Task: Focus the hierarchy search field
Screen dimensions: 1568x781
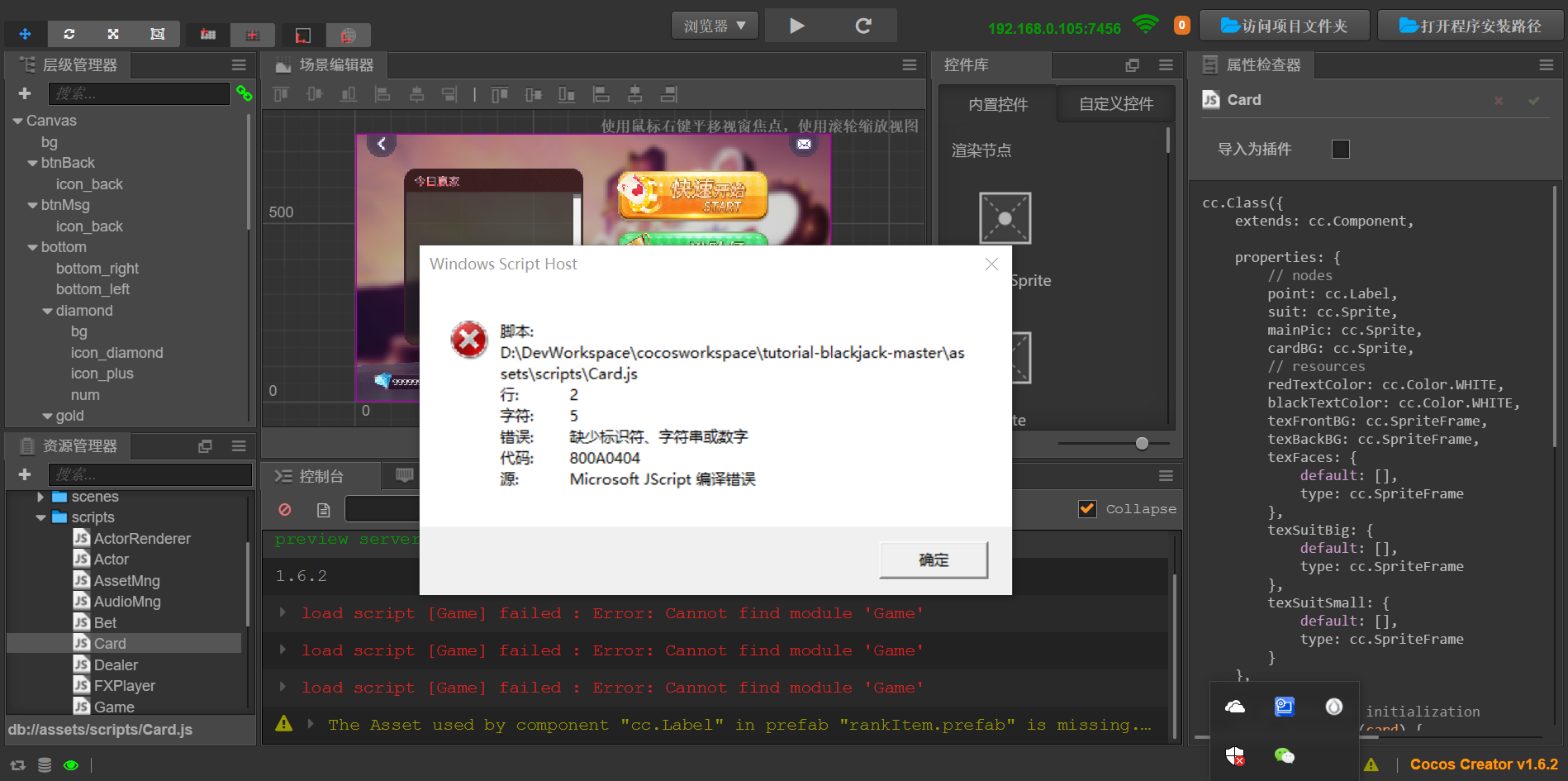Action: (139, 93)
